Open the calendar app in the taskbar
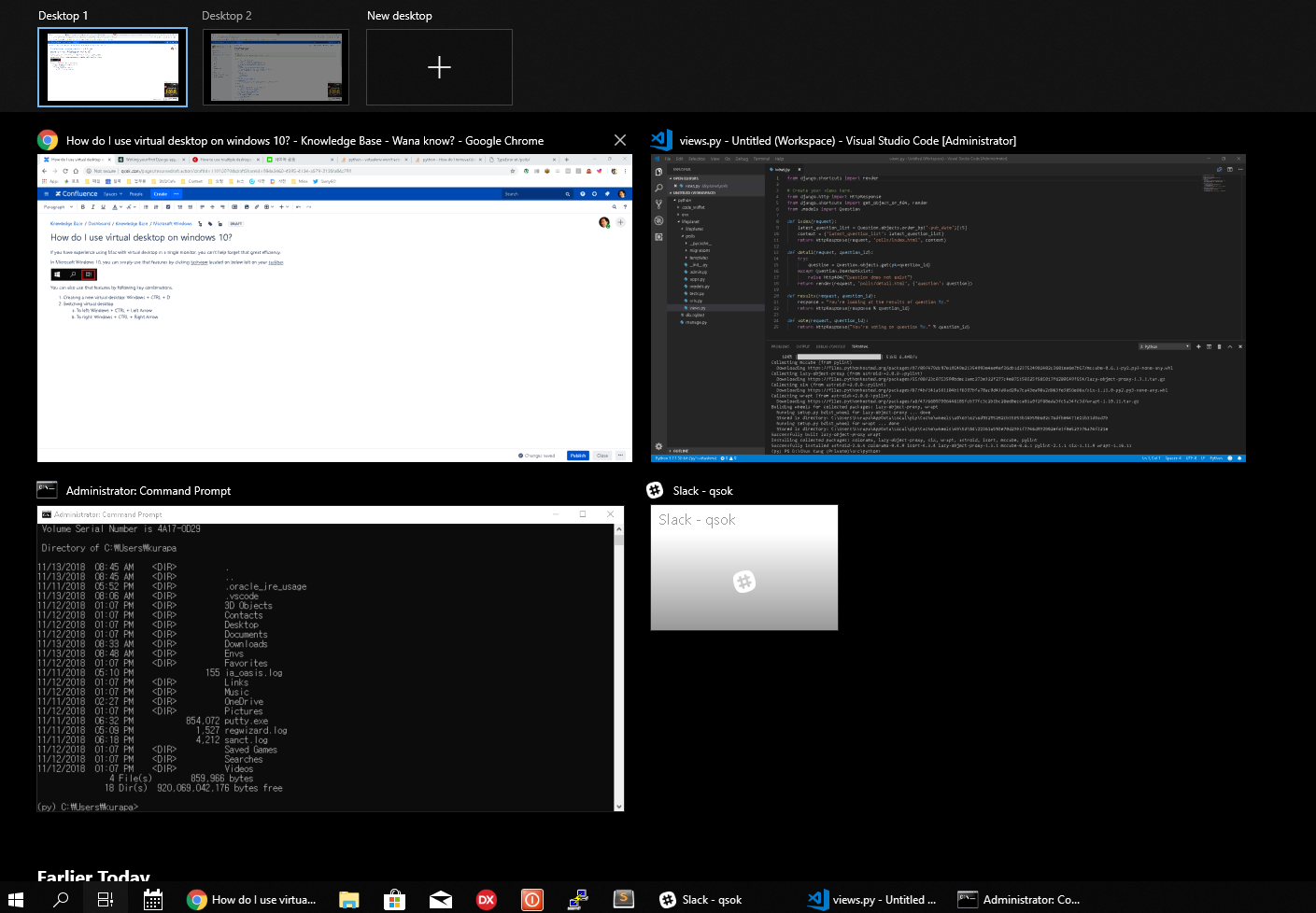1316x913 pixels. tap(153, 899)
